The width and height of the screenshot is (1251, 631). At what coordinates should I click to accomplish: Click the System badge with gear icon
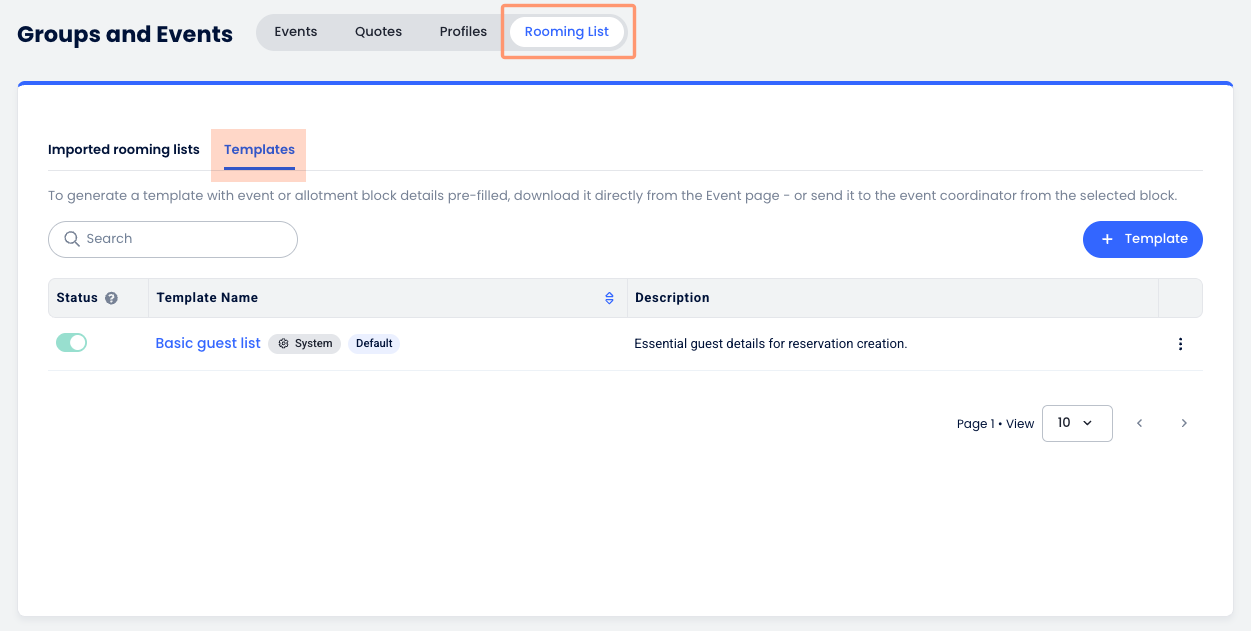(x=304, y=344)
